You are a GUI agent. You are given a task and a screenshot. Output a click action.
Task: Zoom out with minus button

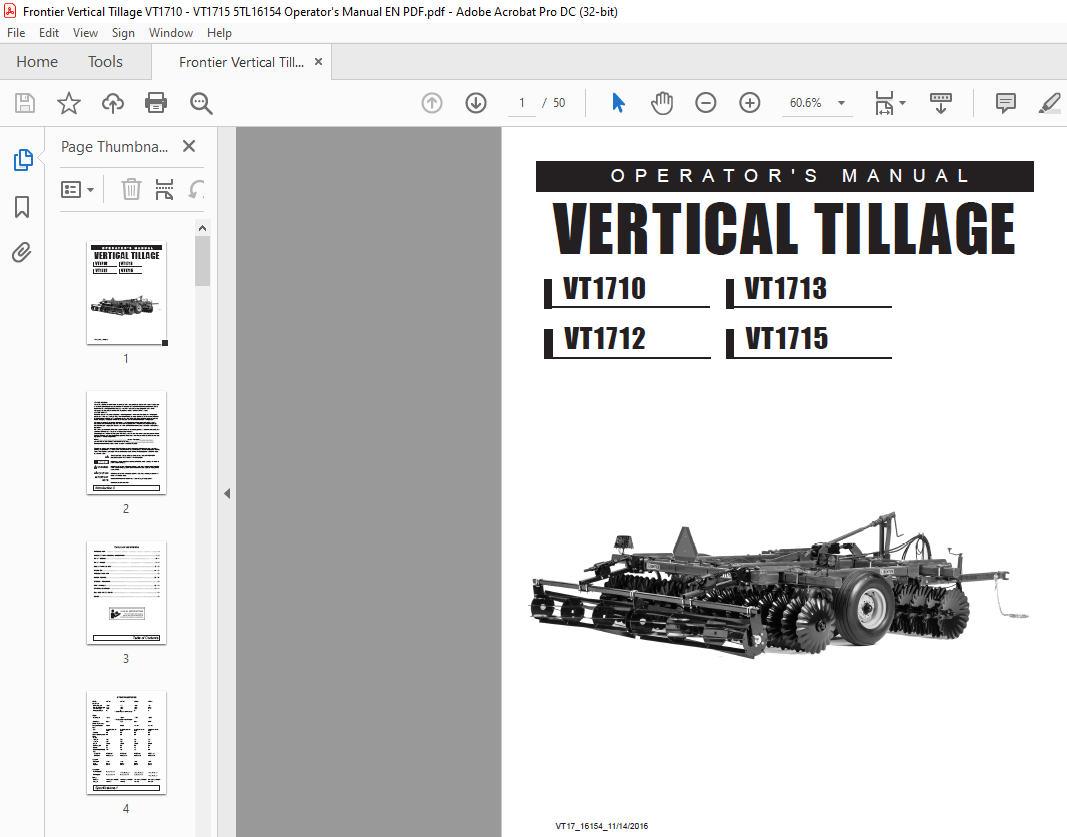[706, 103]
